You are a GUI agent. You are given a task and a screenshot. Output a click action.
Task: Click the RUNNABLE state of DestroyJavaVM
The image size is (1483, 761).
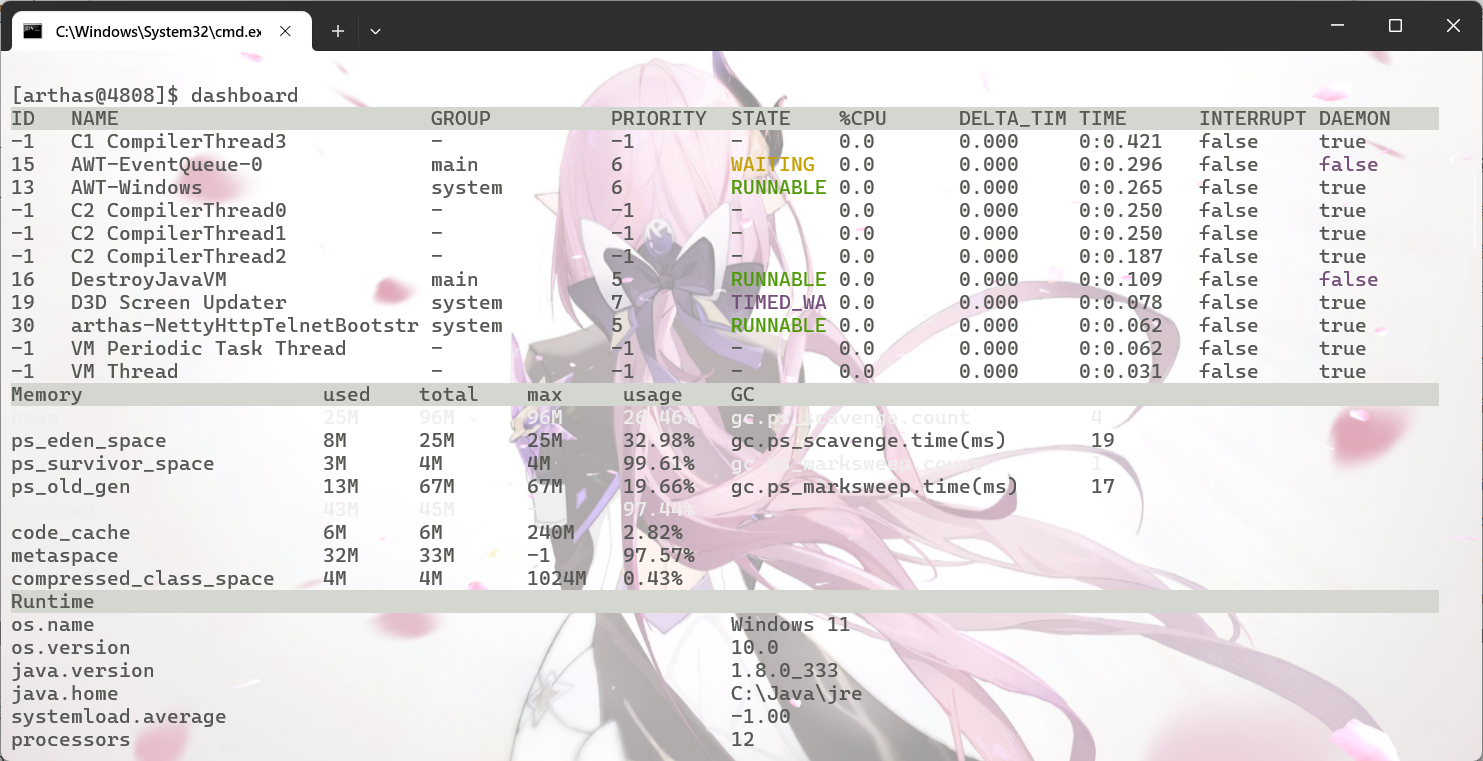click(x=779, y=280)
